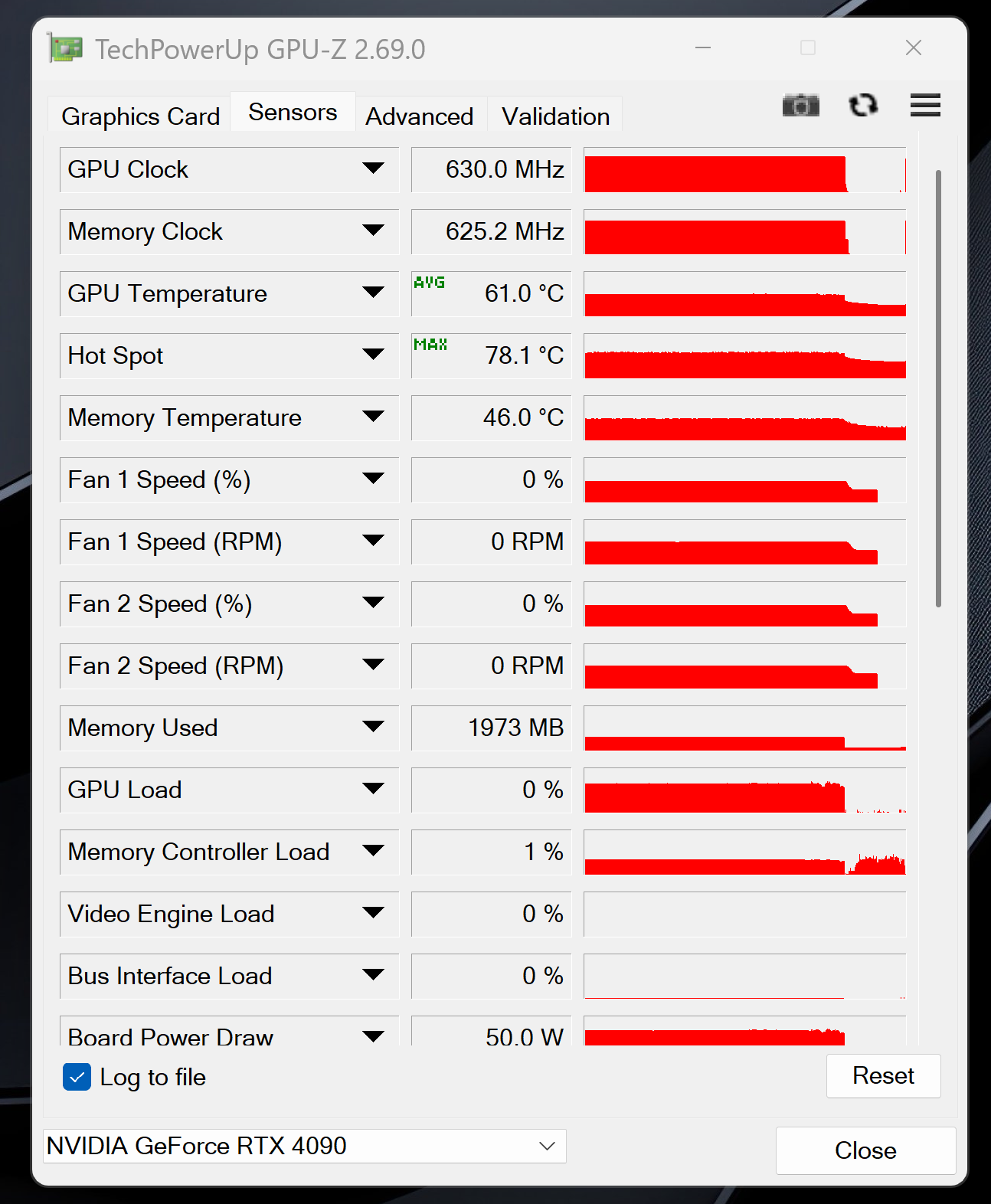Click the Close button at bottom

(865, 1150)
